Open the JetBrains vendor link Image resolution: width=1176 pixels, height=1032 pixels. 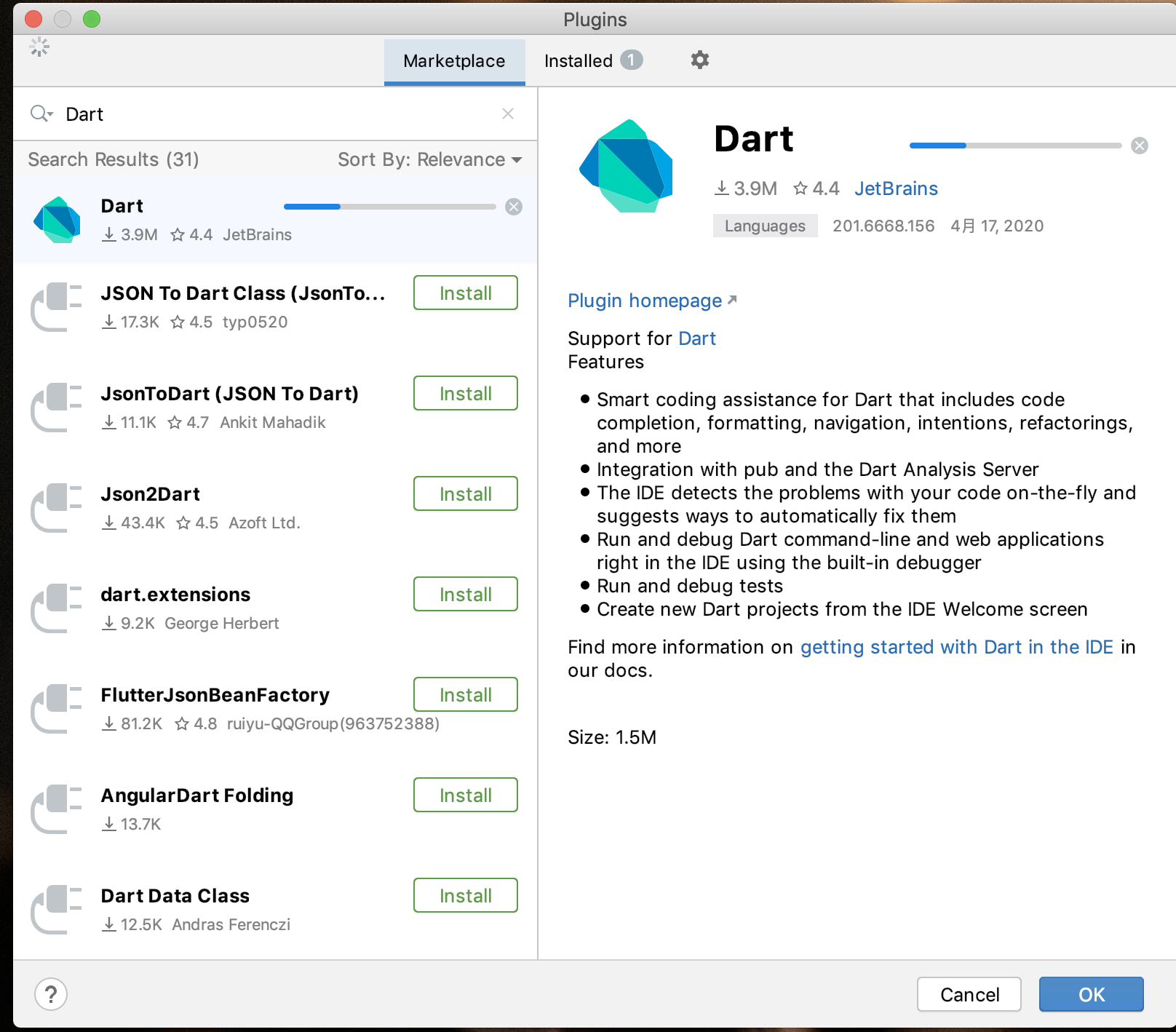click(896, 188)
